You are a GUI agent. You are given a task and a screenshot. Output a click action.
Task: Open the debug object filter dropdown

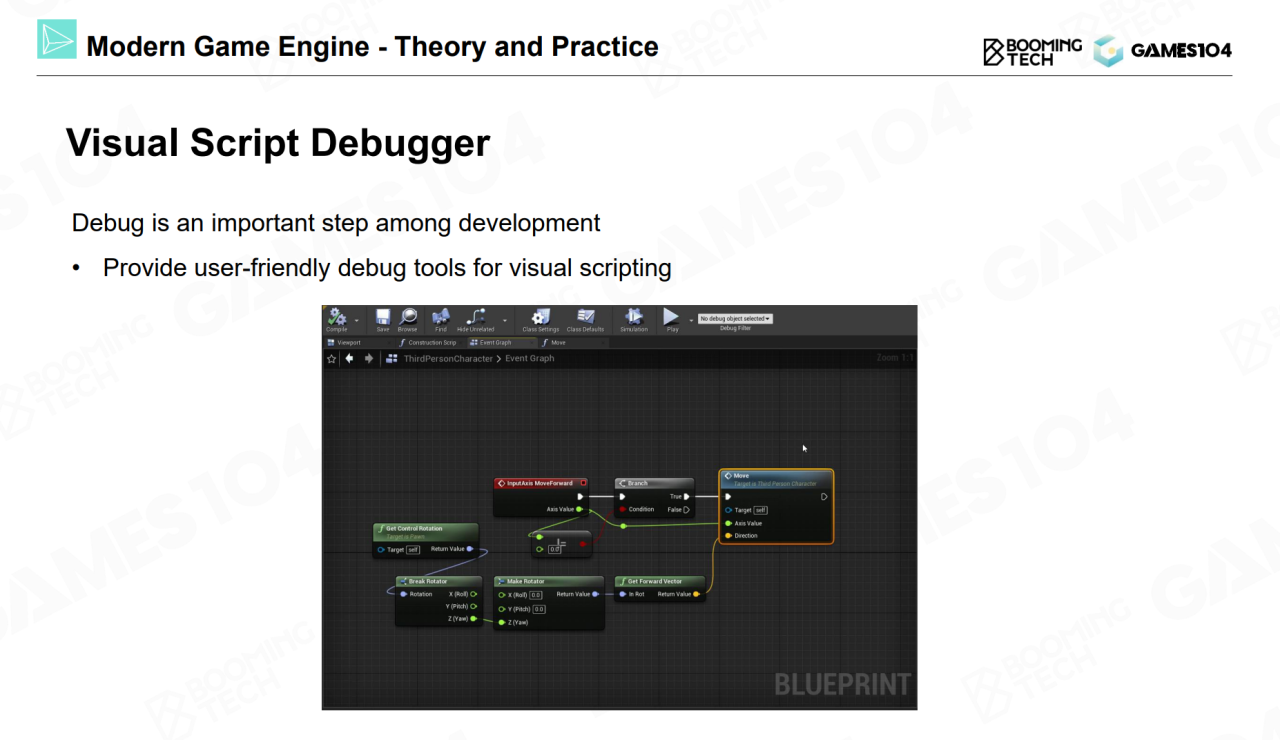pyautogui.click(x=735, y=319)
